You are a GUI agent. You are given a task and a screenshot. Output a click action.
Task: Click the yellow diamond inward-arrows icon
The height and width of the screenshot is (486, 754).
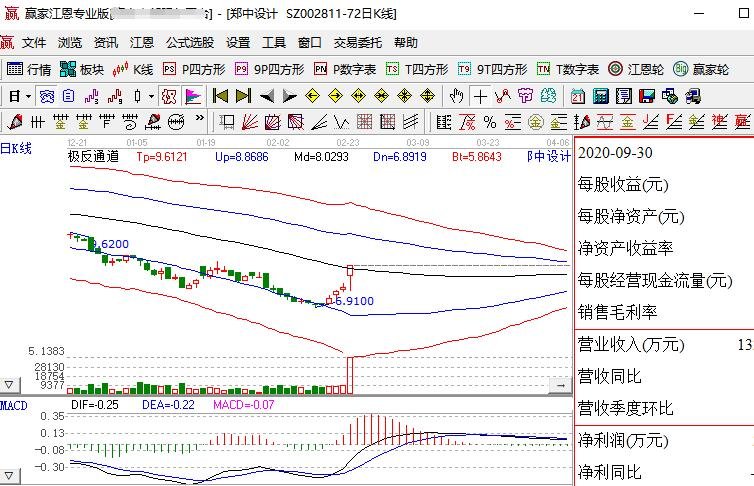click(x=382, y=96)
